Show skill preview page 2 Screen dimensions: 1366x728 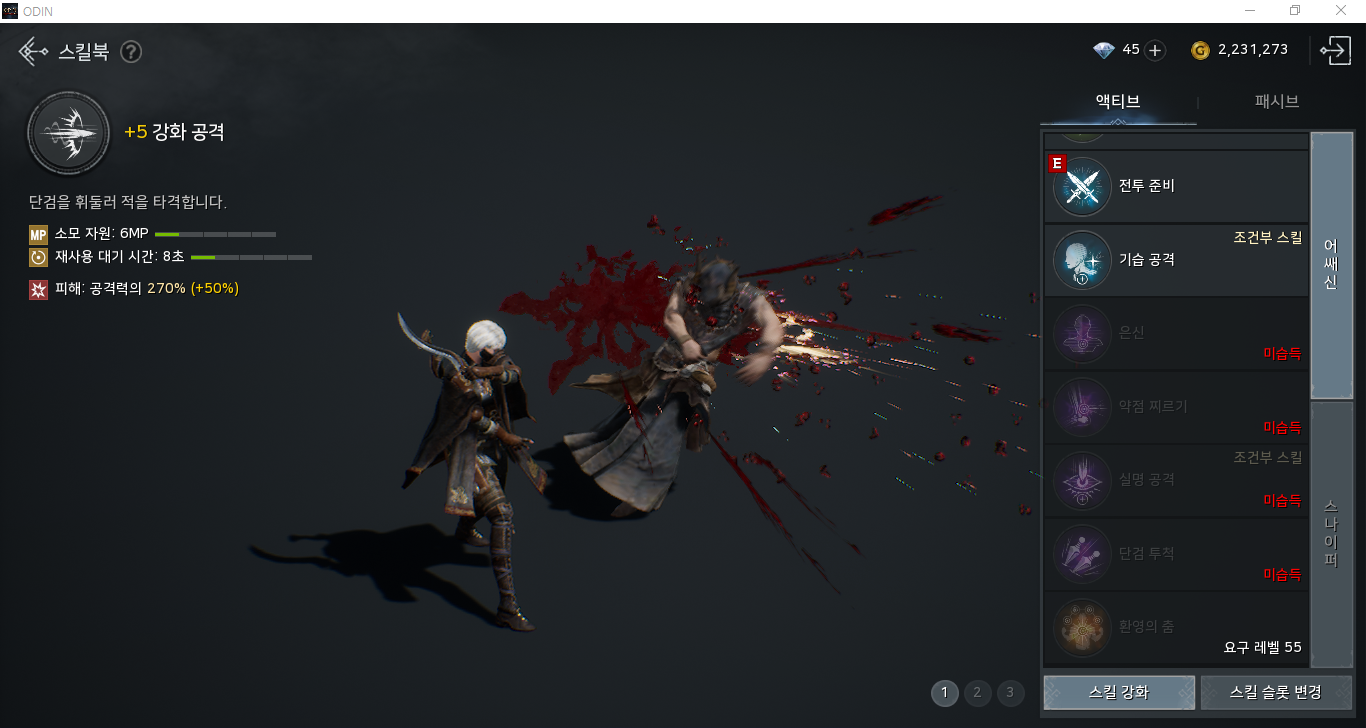coord(977,692)
